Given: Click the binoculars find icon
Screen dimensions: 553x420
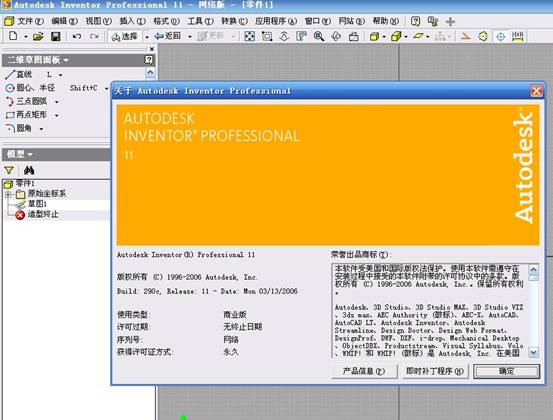Looking at the screenshot, I should click(x=29, y=170).
